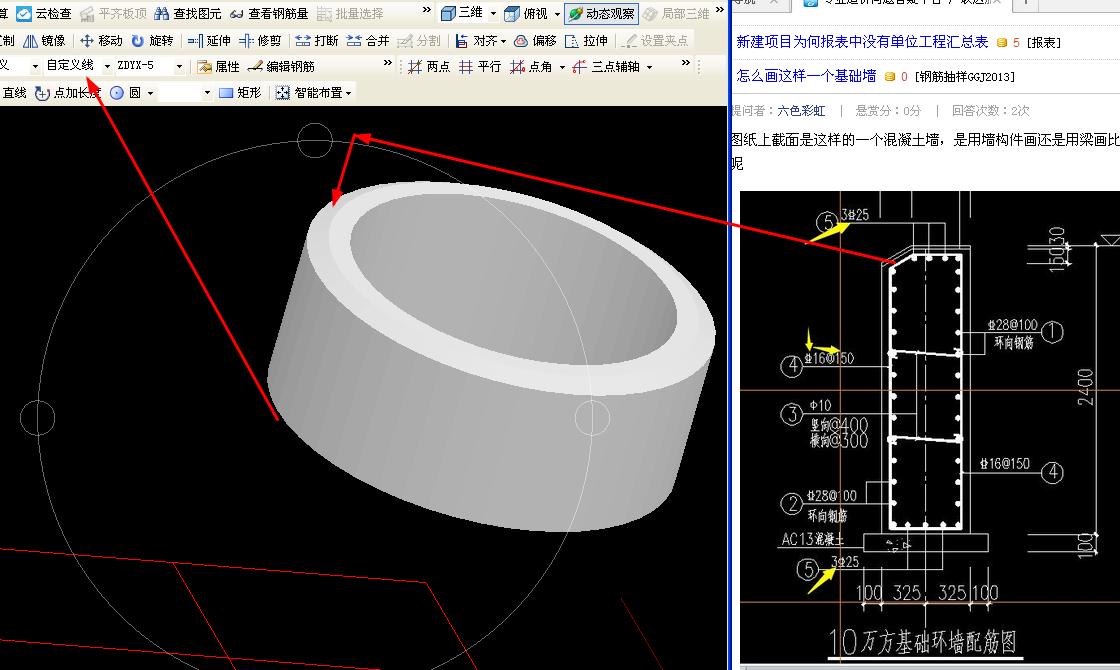The width and height of the screenshot is (1120, 670).
Task: Open asker profile 六色彩虹
Action: tap(801, 111)
